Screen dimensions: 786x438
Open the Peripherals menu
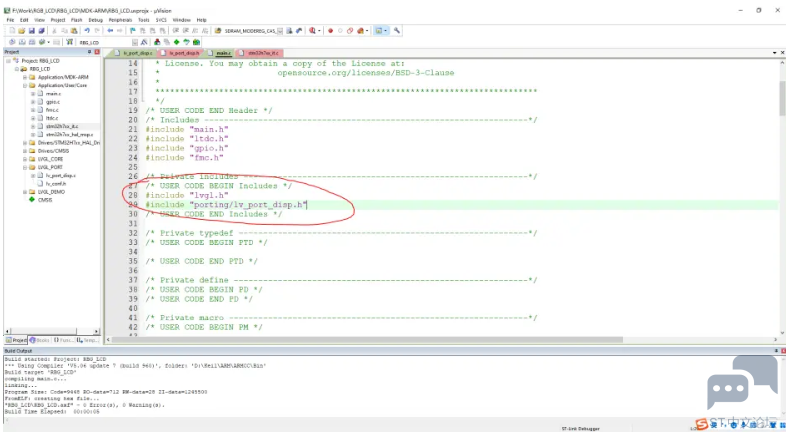coord(120,20)
